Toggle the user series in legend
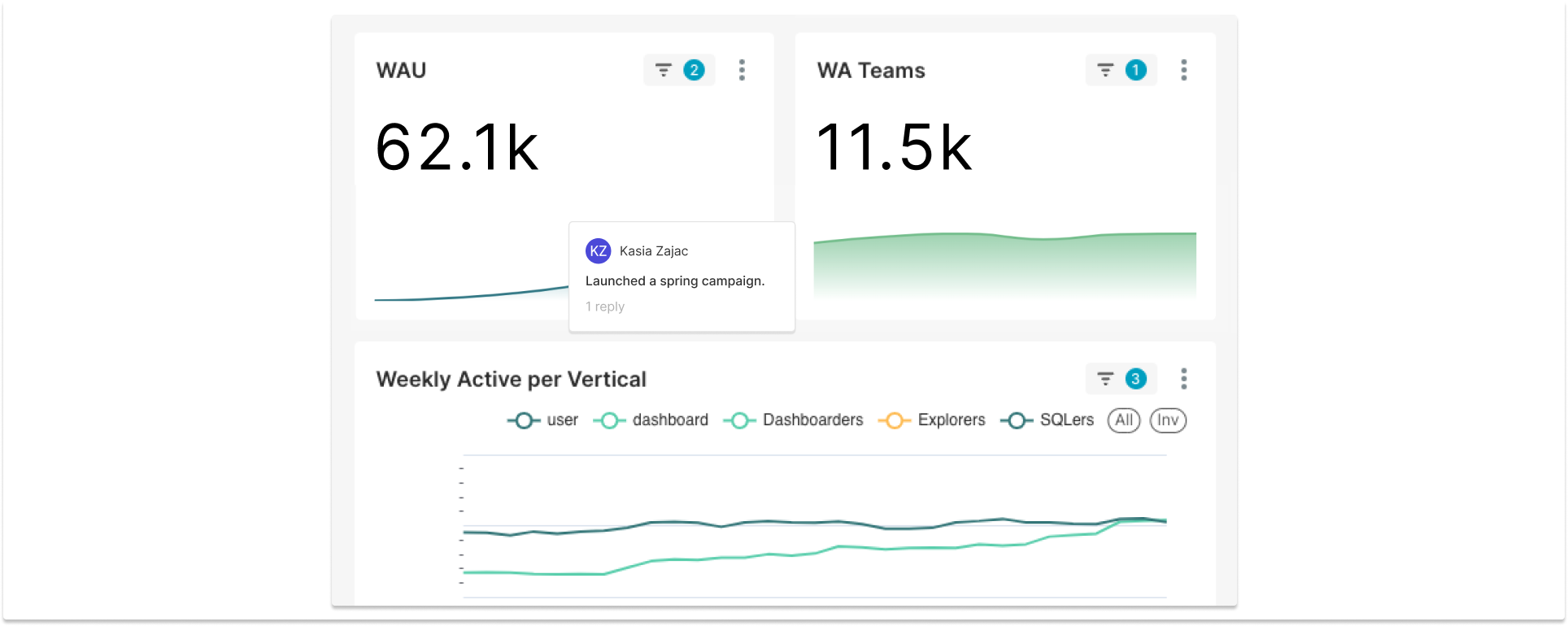Screen dimensions: 1568x626 coord(543,420)
